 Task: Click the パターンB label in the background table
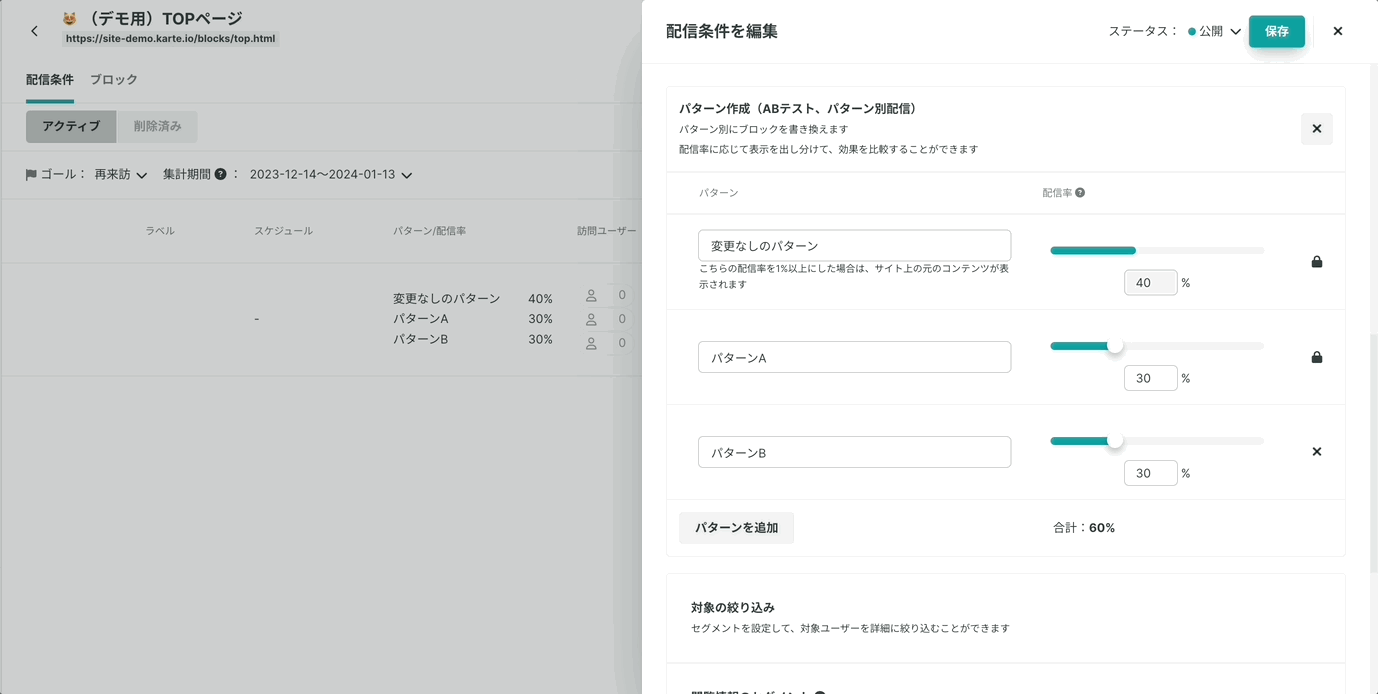coord(421,340)
